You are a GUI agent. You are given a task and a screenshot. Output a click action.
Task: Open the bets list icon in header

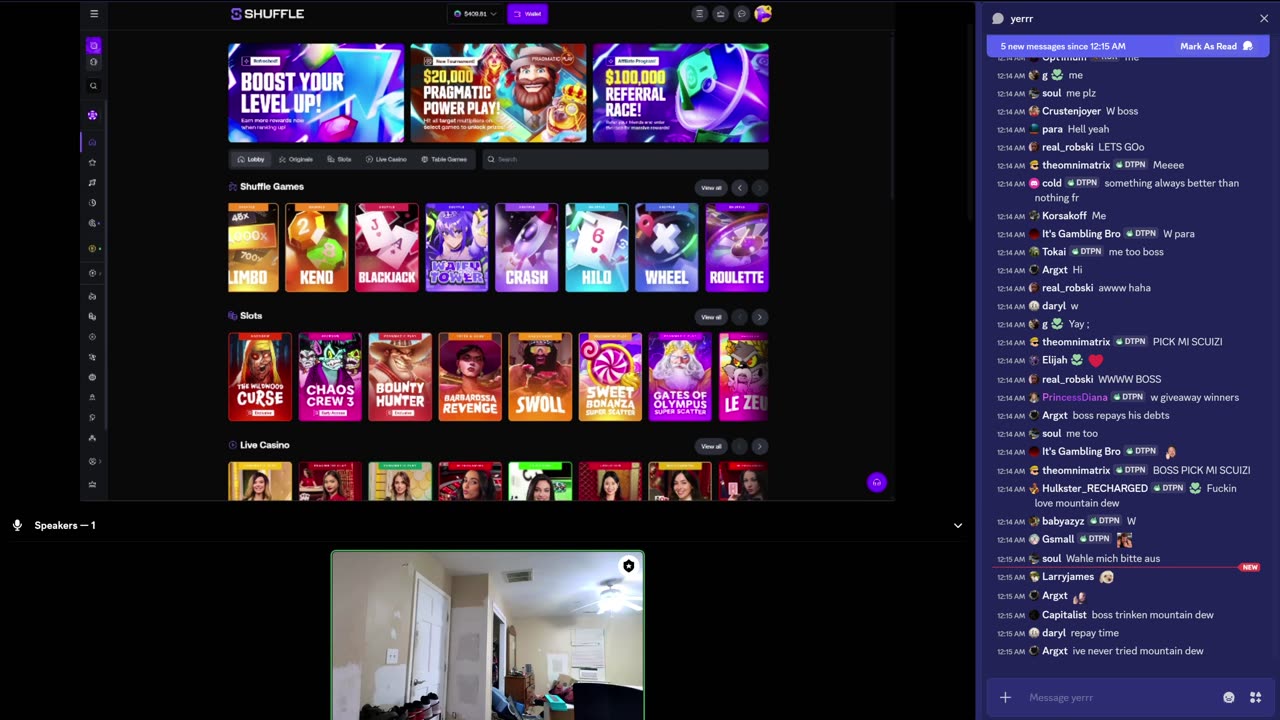[699, 14]
